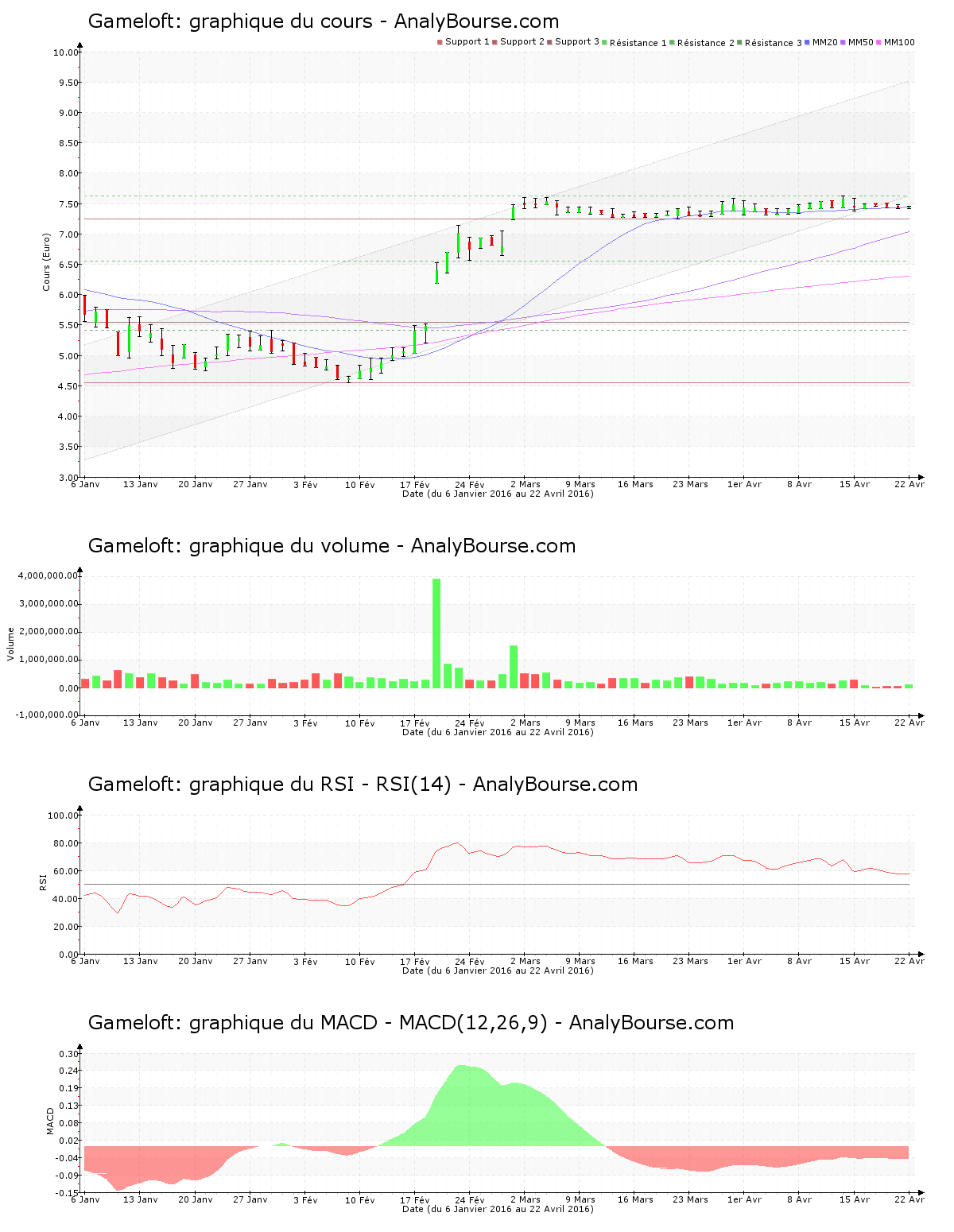Click the 'RSI' vertical axis label
The height and width of the screenshot is (1232, 954).
pos(43,881)
